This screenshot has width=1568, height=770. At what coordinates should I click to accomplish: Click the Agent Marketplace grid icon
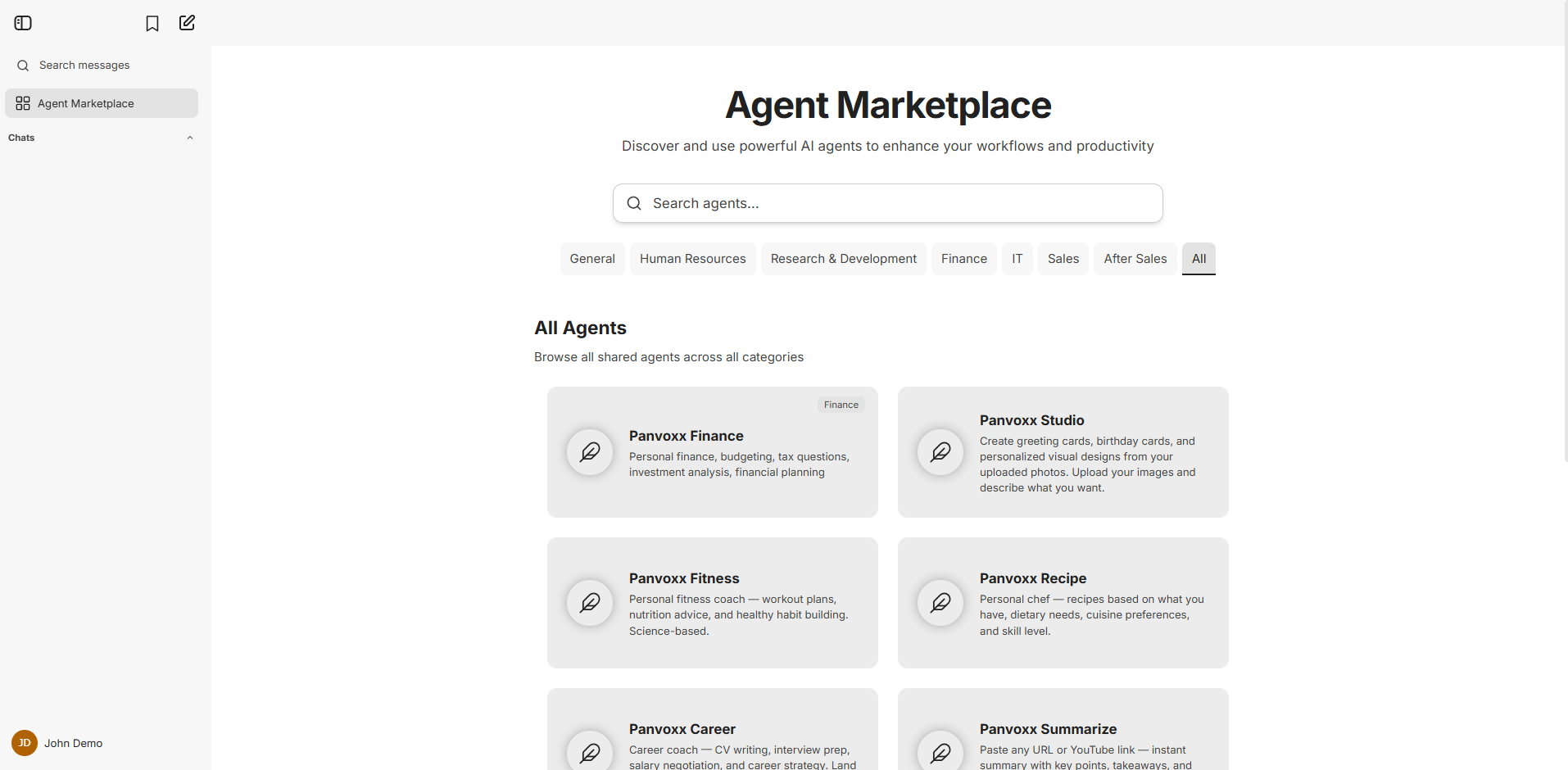click(23, 103)
